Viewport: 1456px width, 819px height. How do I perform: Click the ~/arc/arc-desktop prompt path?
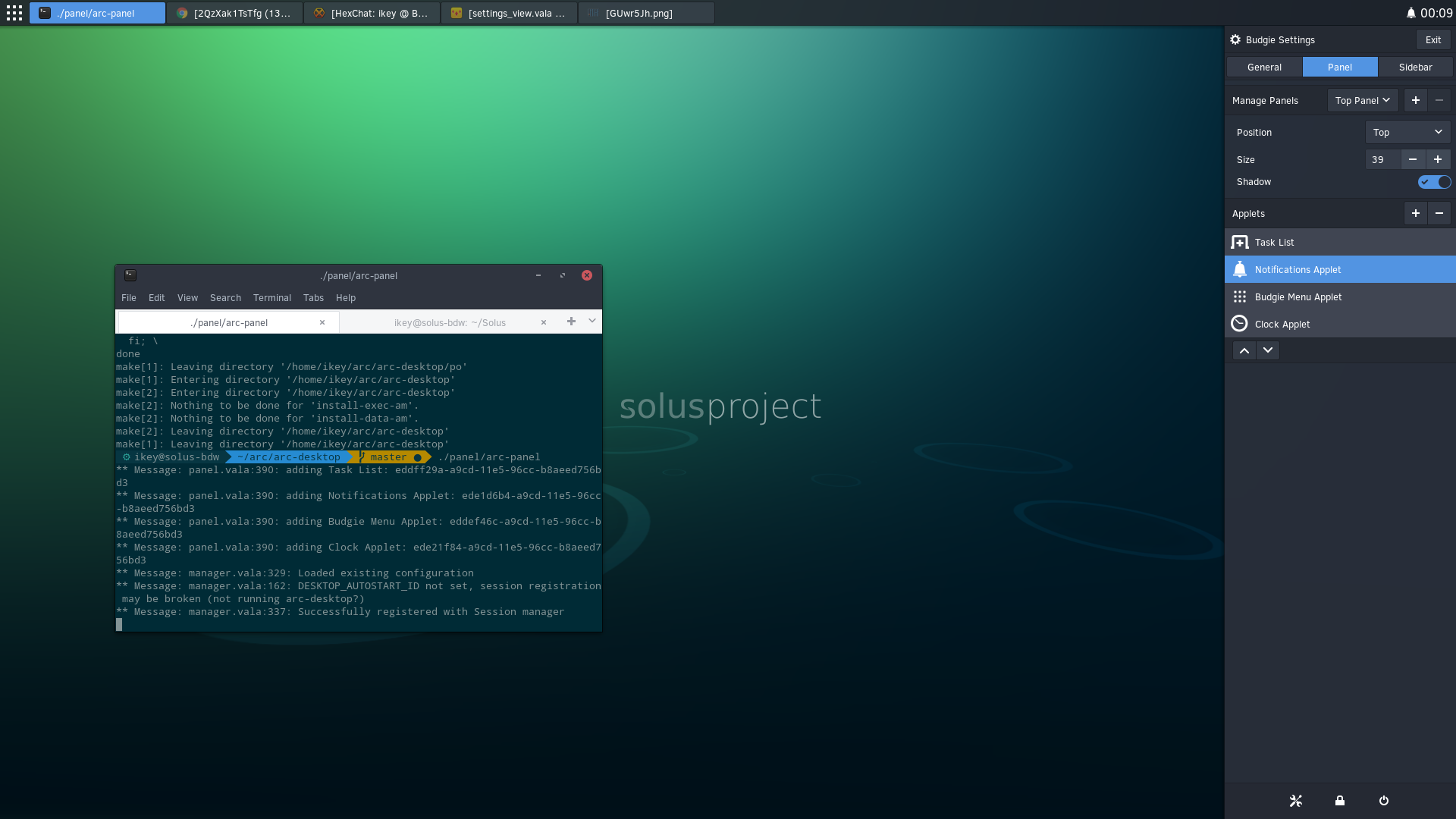pyautogui.click(x=289, y=457)
